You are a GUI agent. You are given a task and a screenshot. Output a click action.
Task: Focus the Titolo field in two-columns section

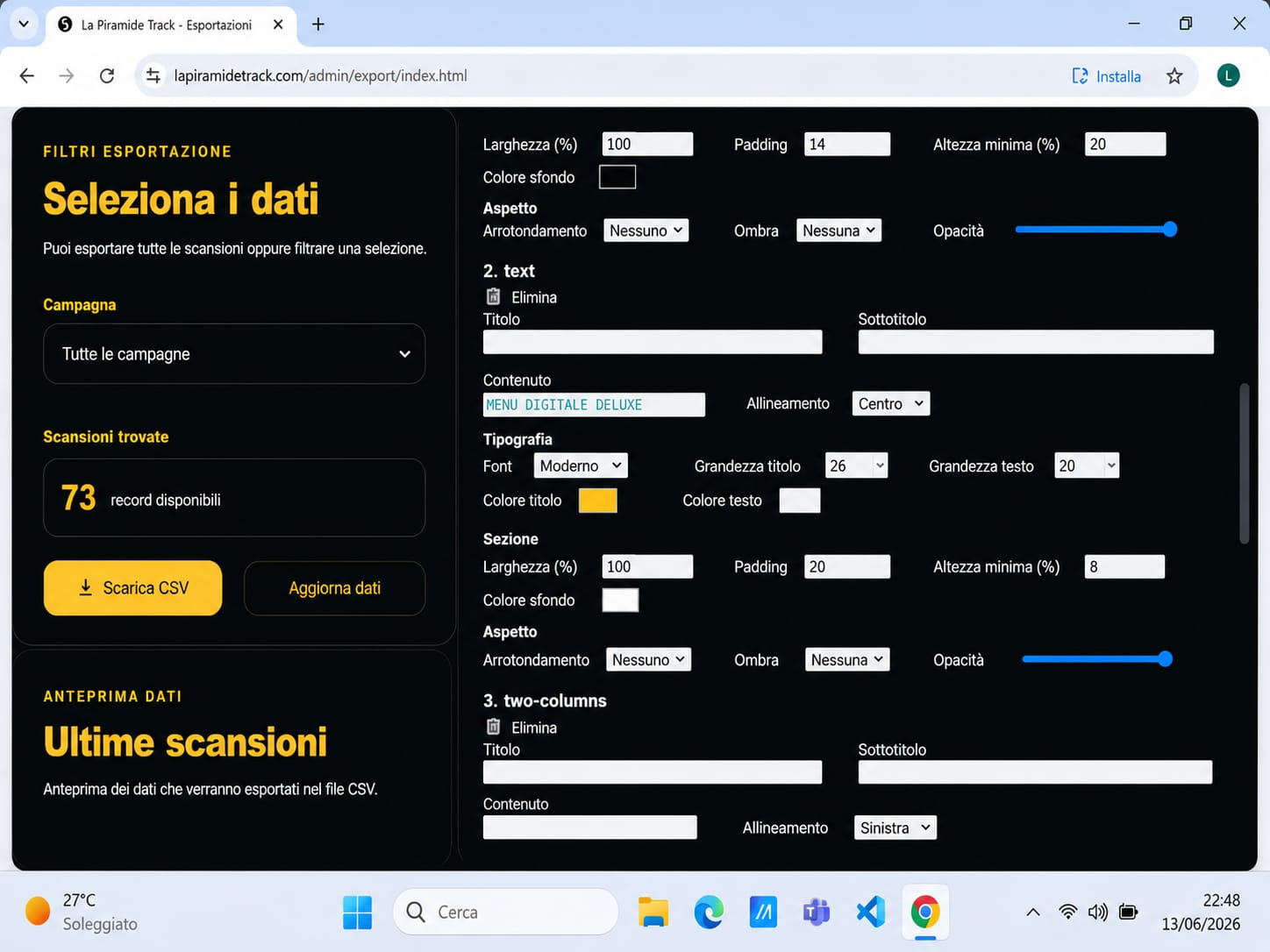click(x=653, y=772)
